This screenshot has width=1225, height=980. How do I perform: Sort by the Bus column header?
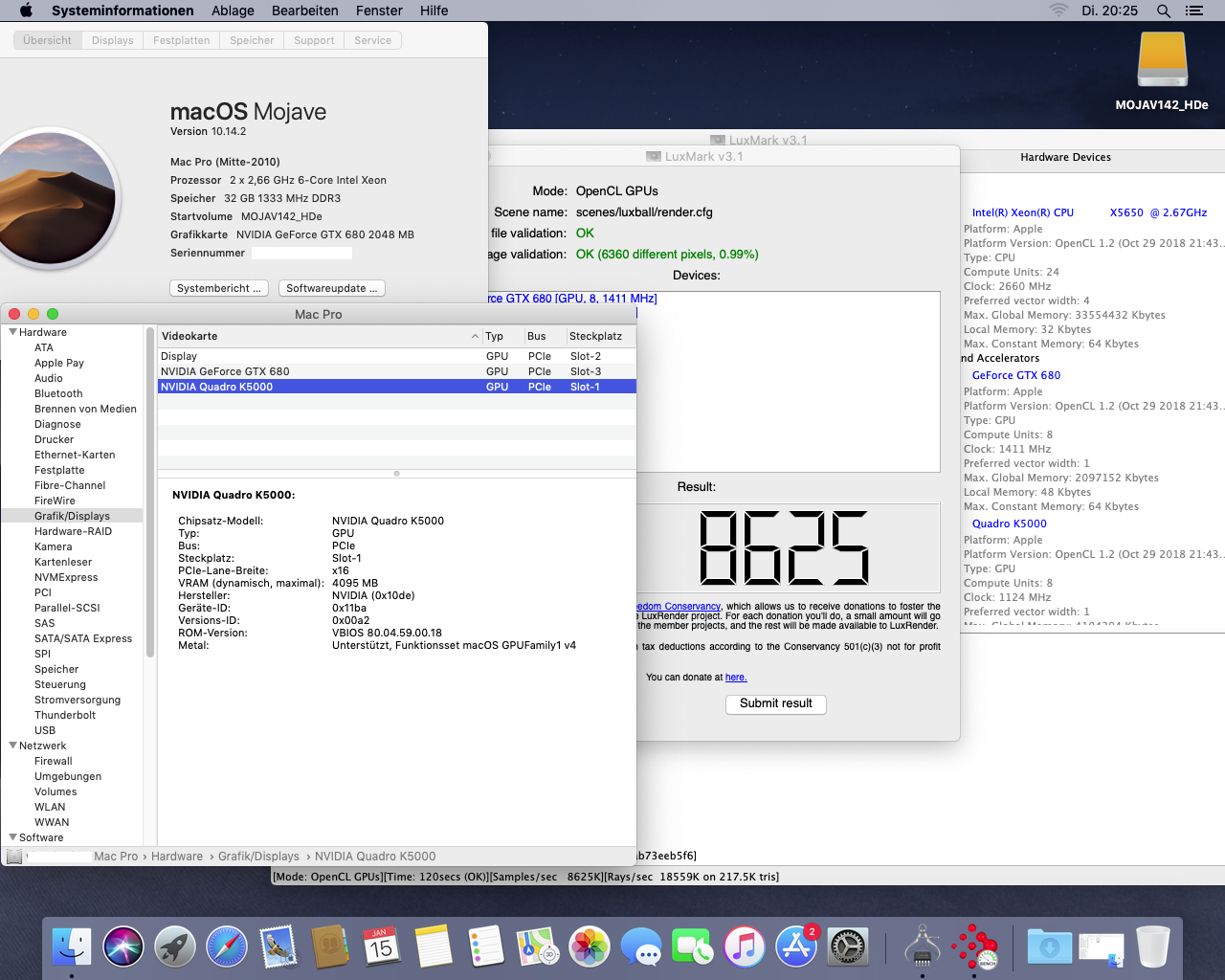click(x=544, y=336)
